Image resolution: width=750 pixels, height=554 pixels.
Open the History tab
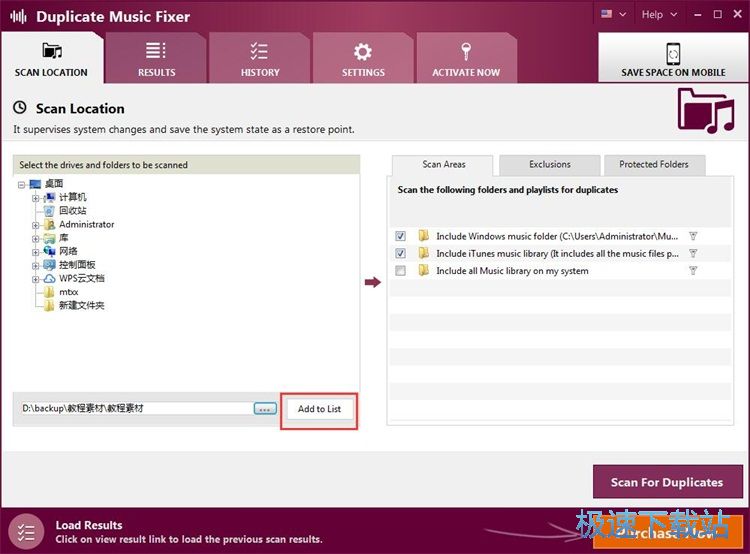(x=260, y=58)
